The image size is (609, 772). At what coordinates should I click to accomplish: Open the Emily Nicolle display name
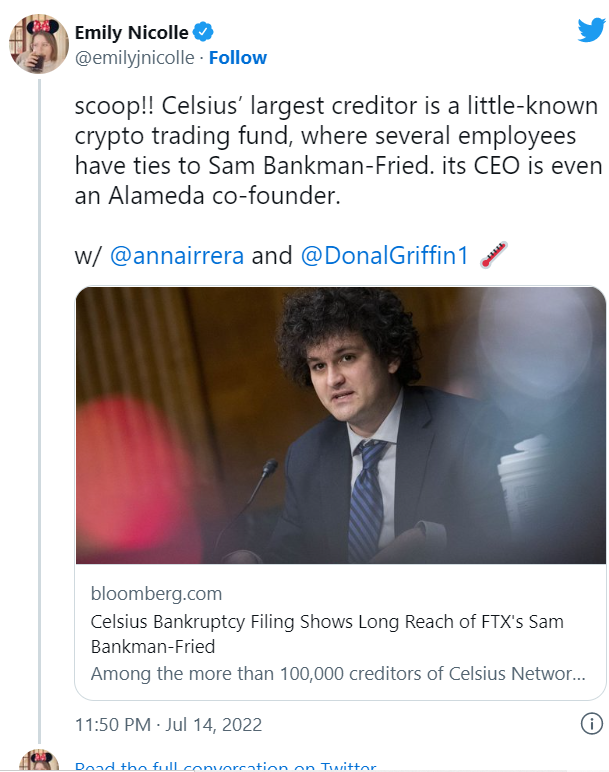[131, 33]
